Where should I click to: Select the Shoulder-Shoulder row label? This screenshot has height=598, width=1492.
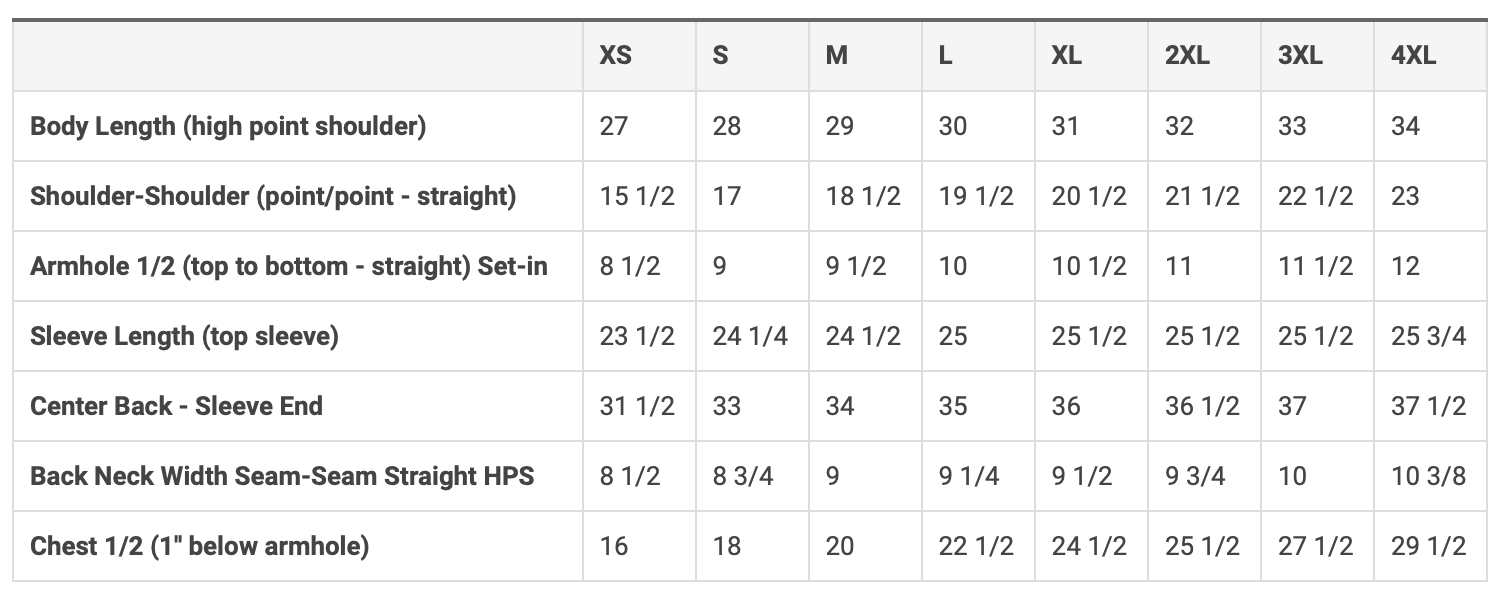pos(273,196)
